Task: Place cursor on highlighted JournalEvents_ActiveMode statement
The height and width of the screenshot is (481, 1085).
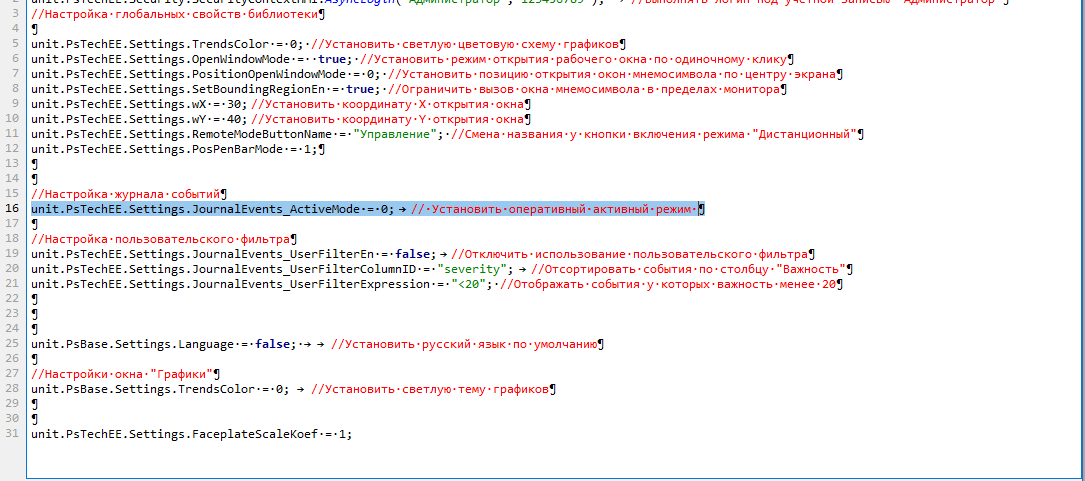Action: coord(210,209)
